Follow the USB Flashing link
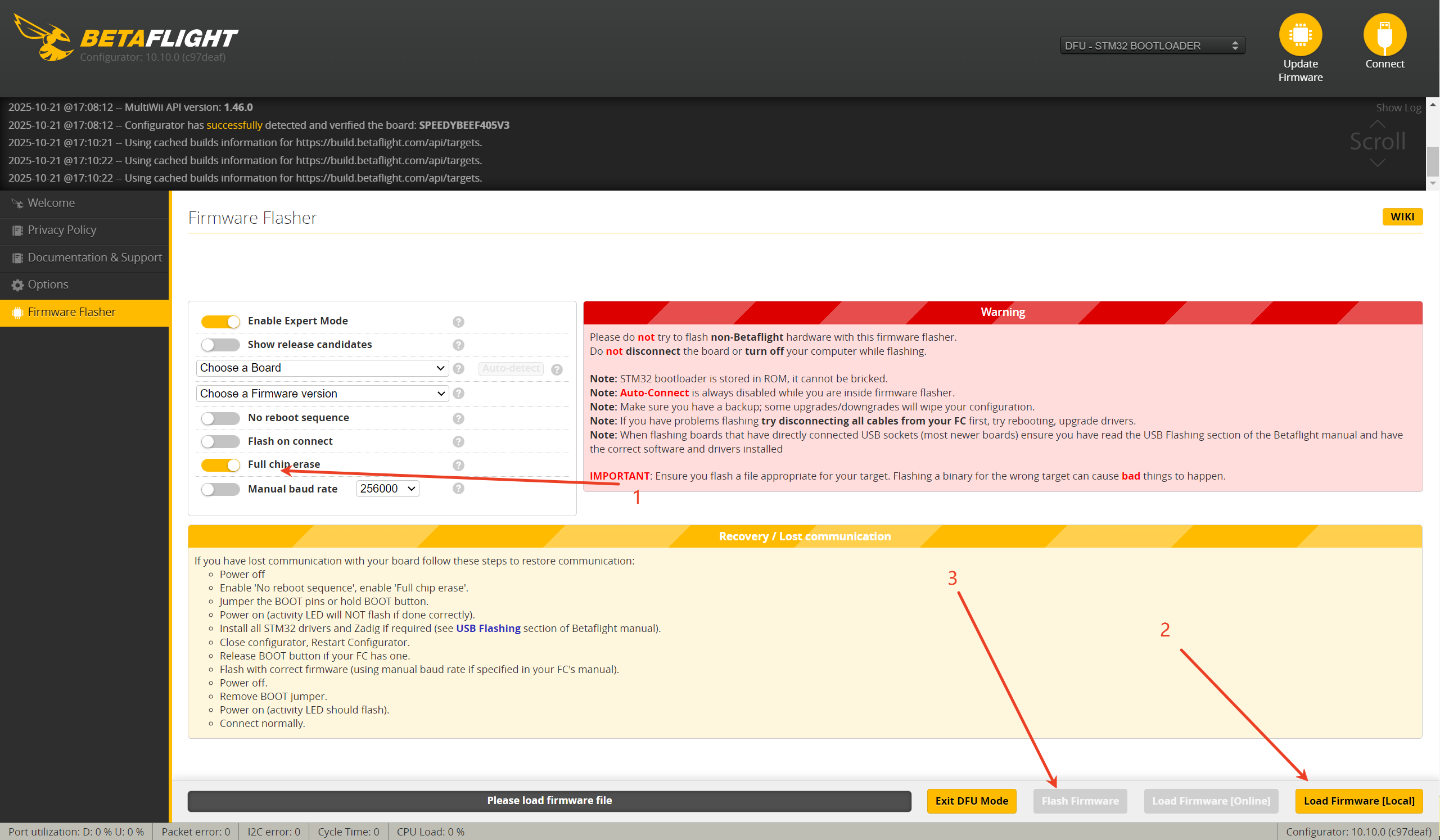This screenshot has width=1440, height=840. coord(488,629)
